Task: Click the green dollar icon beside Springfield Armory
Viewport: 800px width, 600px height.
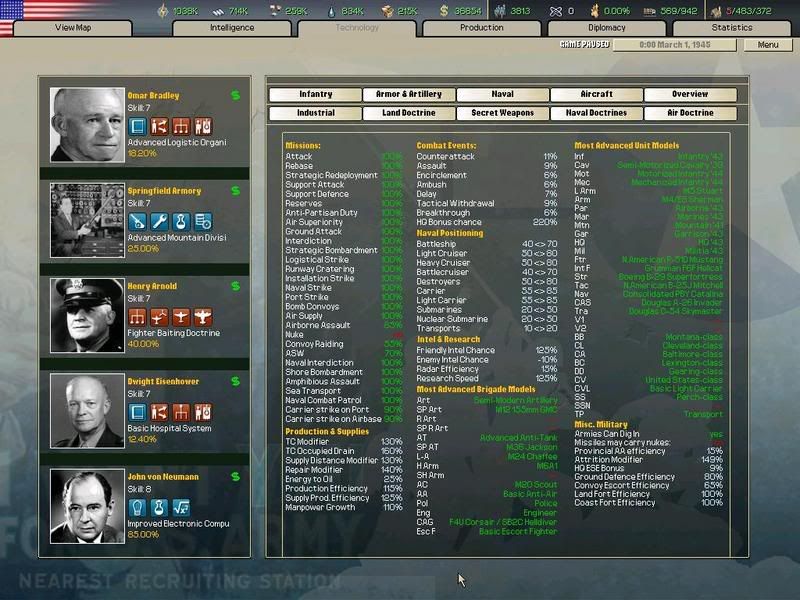Action: (x=235, y=191)
